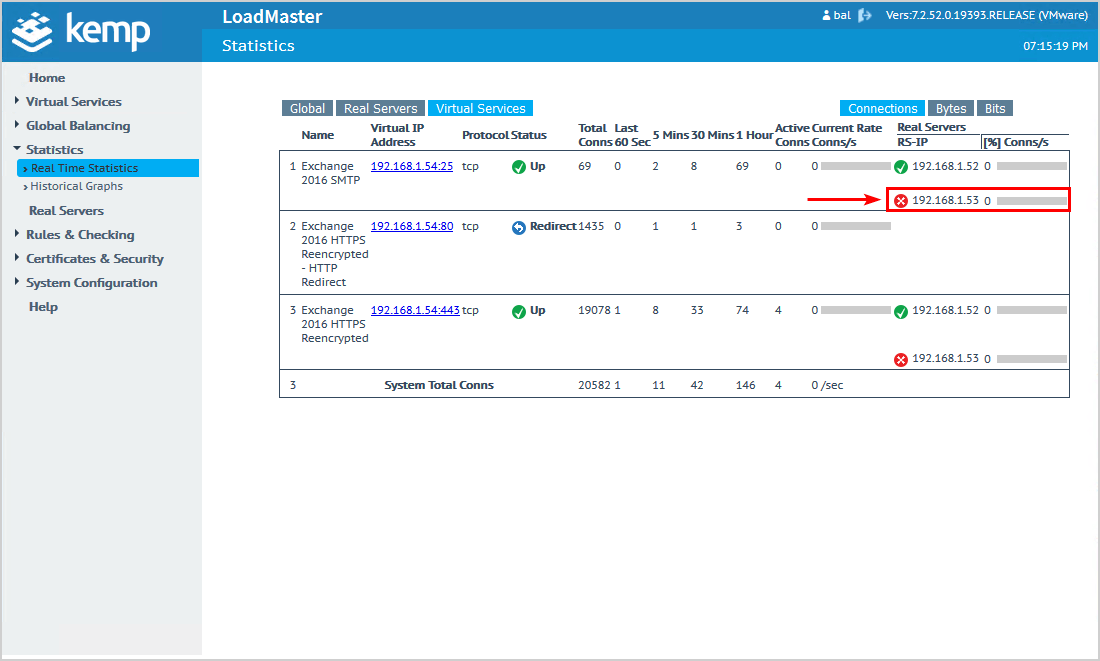Open virtual service link 192.168.1.54:80

tap(412, 227)
